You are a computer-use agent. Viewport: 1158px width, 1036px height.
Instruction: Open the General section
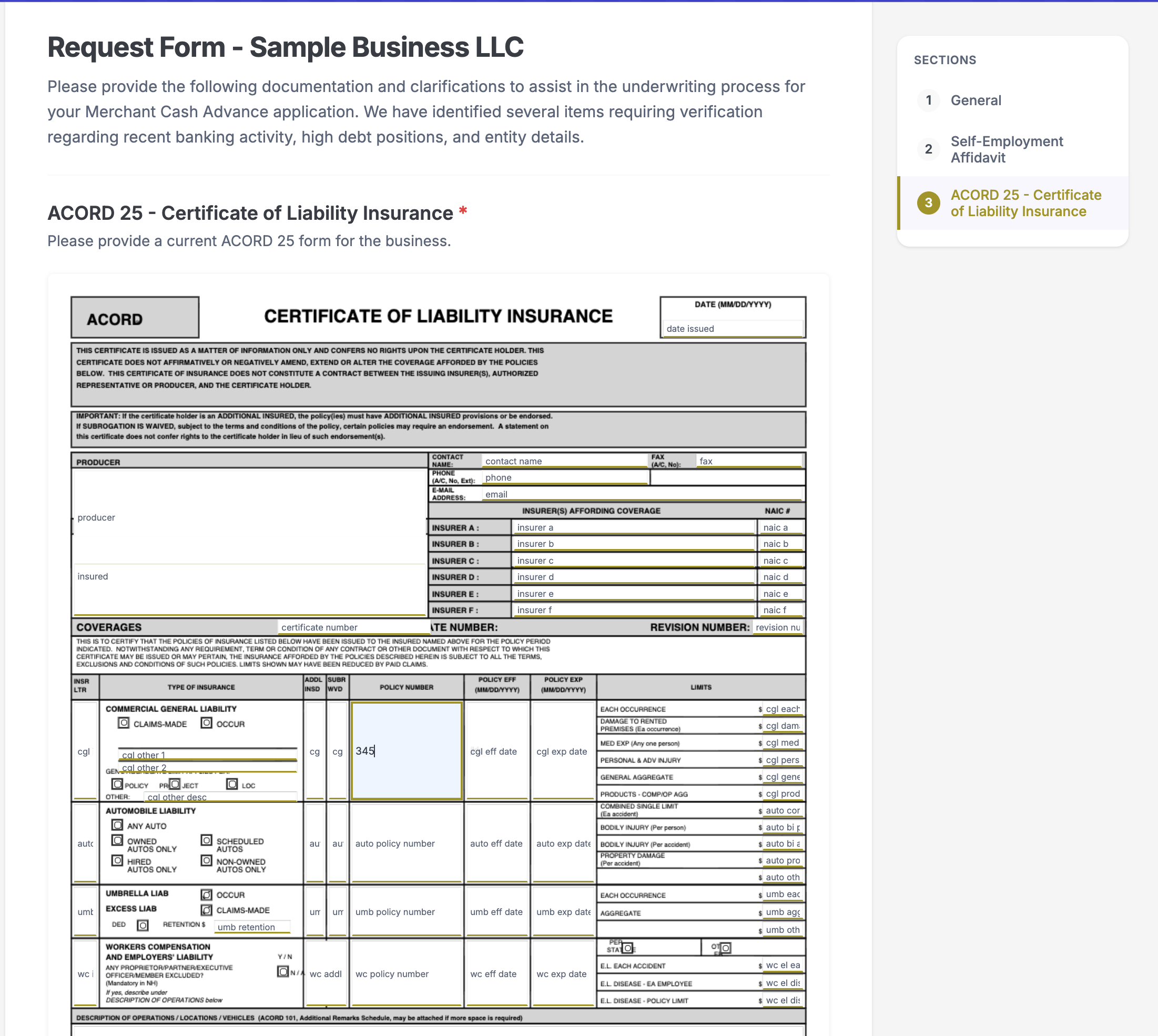click(975, 100)
